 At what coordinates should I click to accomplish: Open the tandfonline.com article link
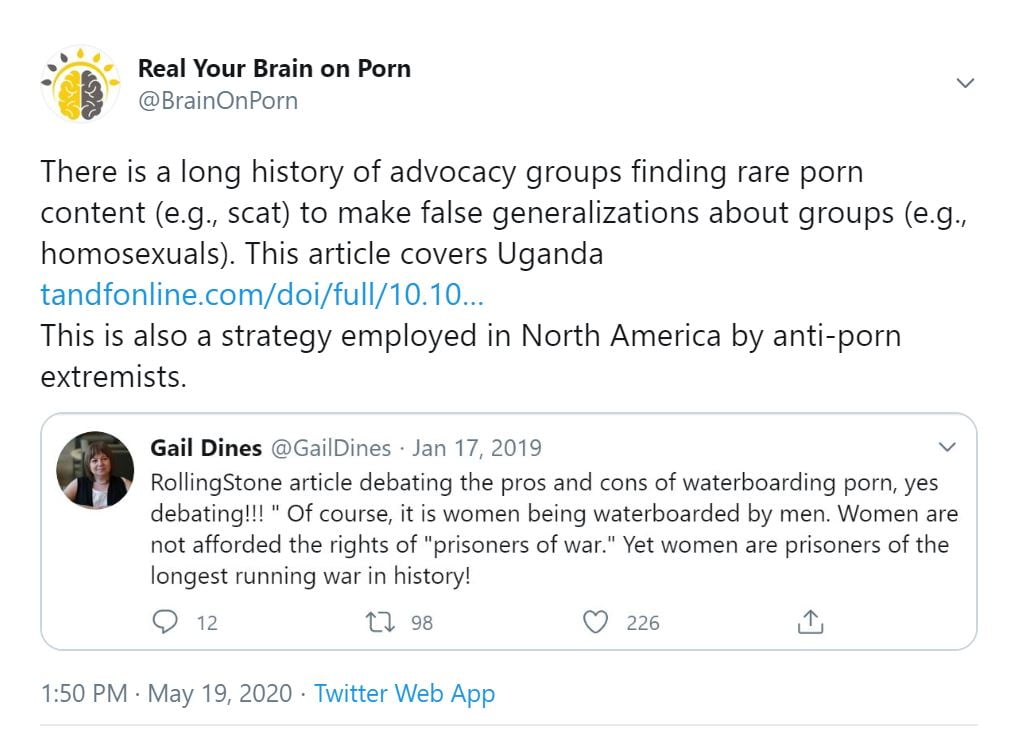tap(263, 295)
